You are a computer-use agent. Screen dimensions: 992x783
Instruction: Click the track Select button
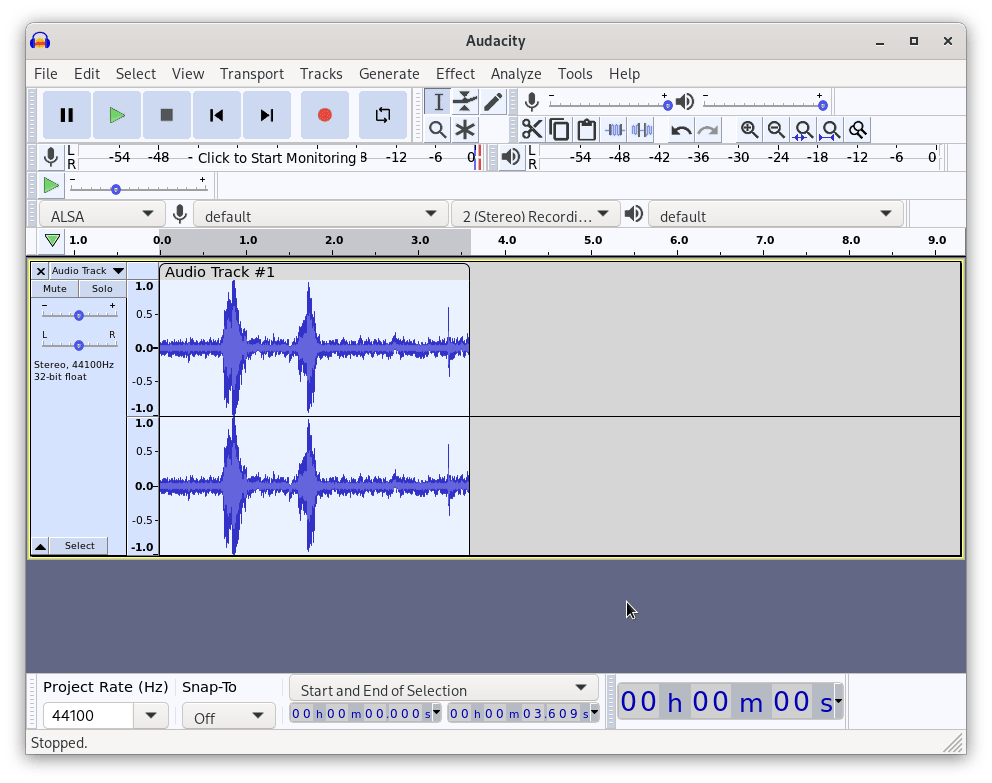coord(79,546)
